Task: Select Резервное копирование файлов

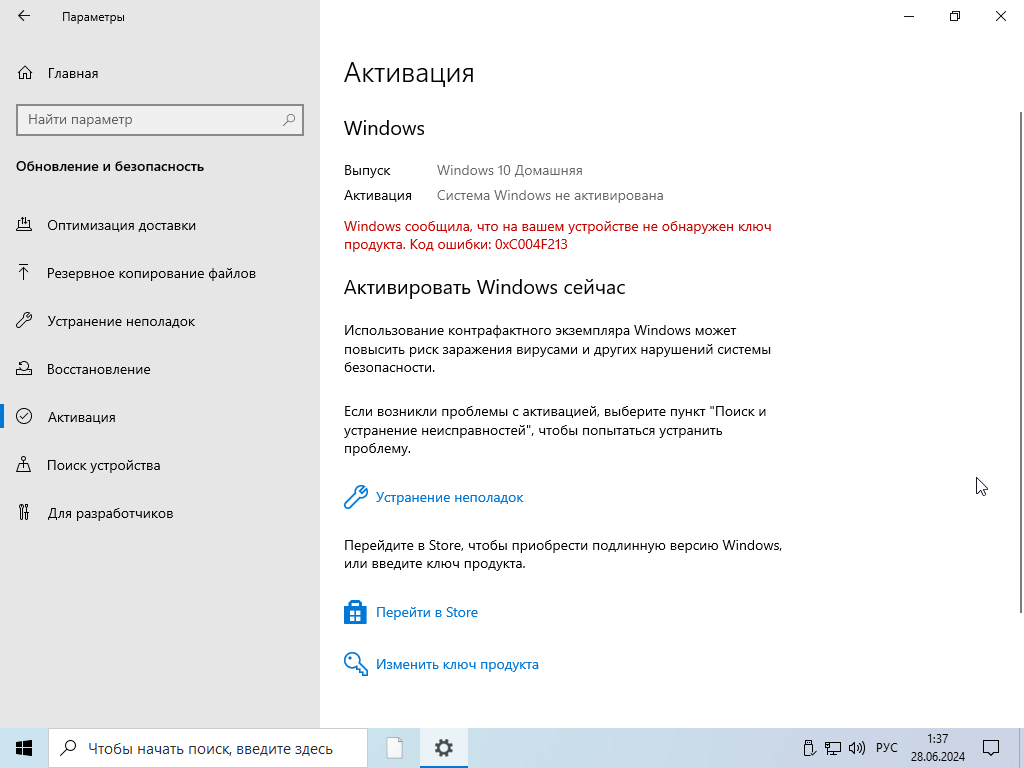Action: click(151, 273)
